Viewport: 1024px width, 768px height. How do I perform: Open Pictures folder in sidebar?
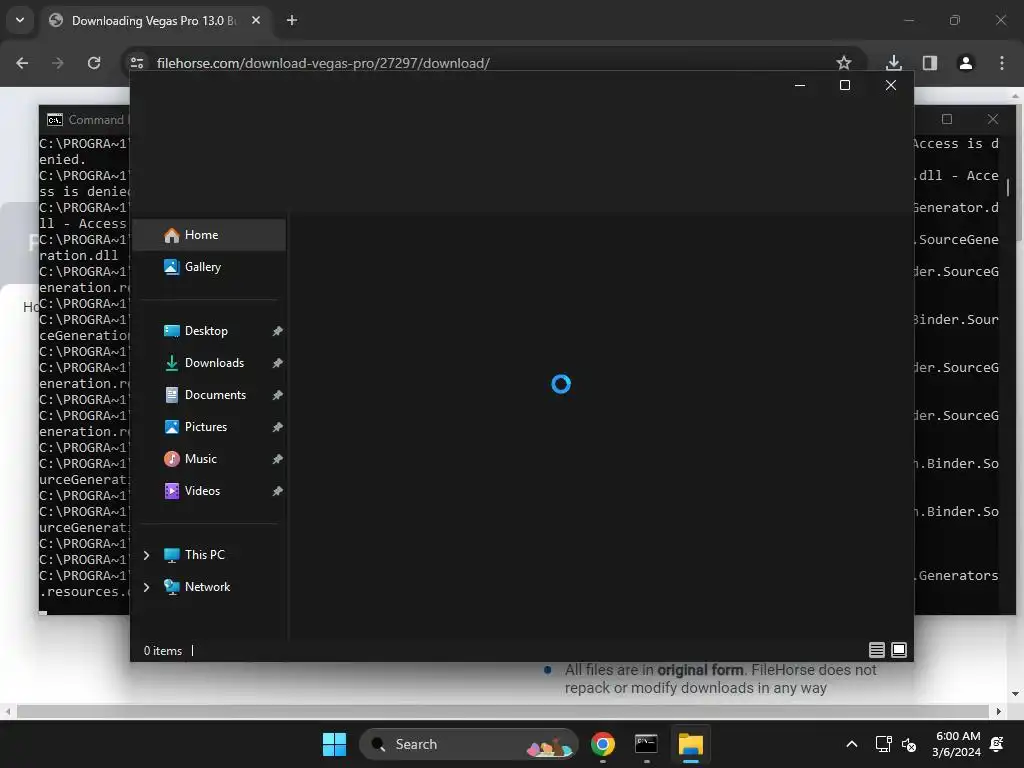coord(209,427)
